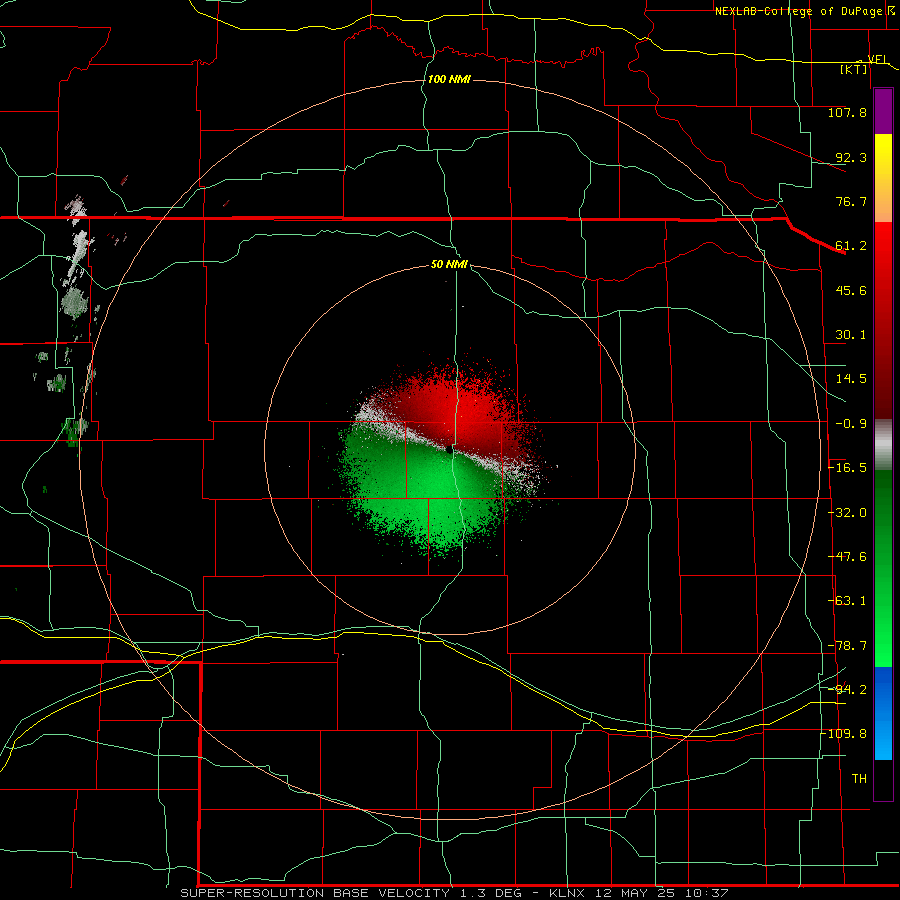Select the -47.6 scale value
This screenshot has width=900, height=900.
[847, 557]
